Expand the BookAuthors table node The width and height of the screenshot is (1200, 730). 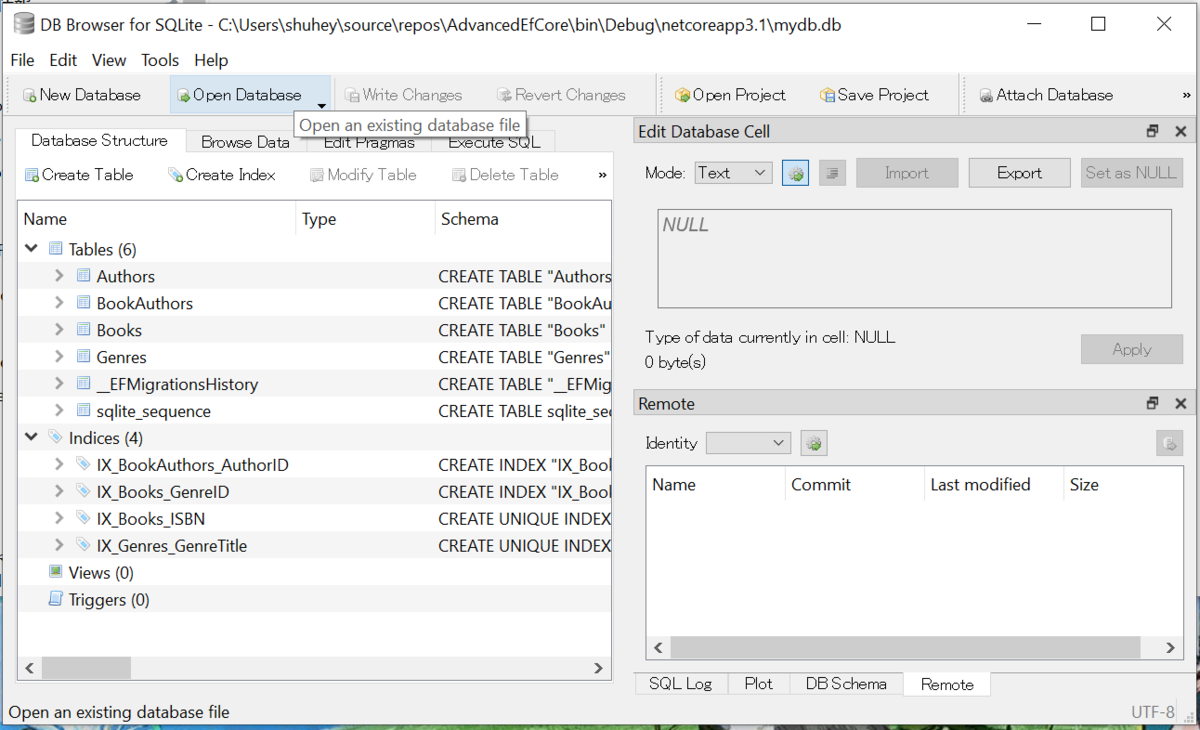click(x=59, y=303)
